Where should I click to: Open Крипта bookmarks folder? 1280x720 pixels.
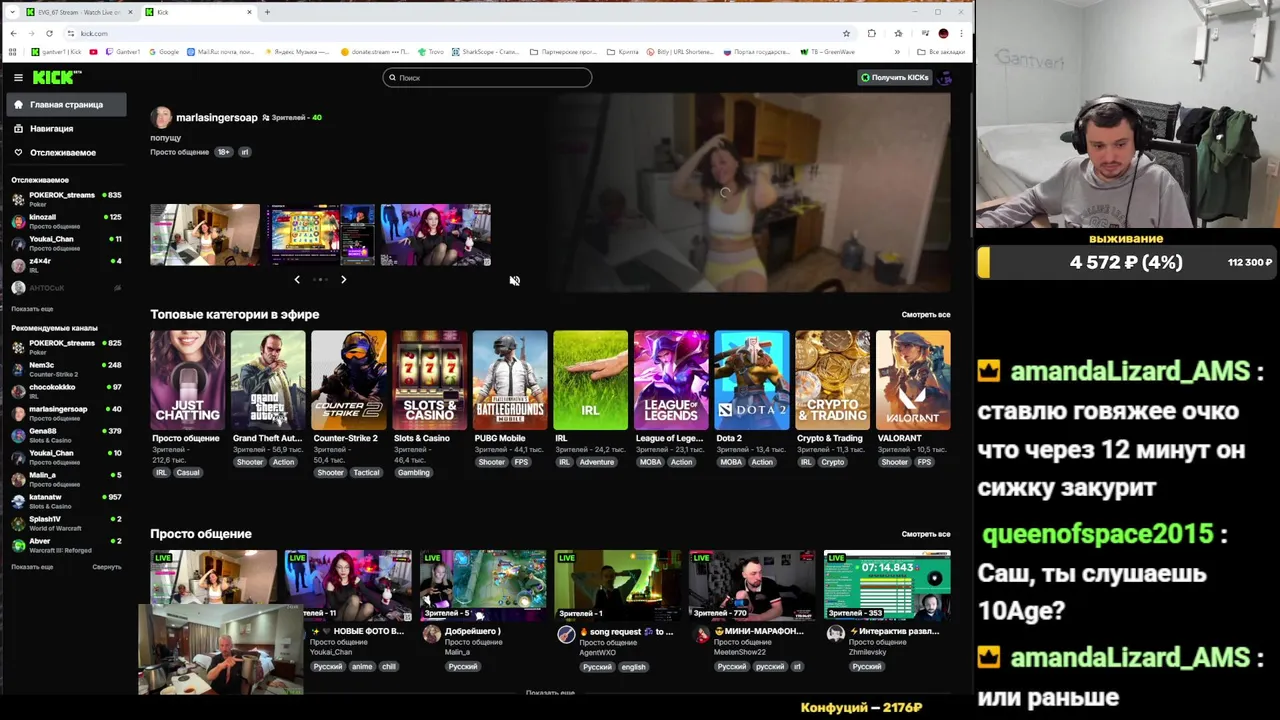623,52
